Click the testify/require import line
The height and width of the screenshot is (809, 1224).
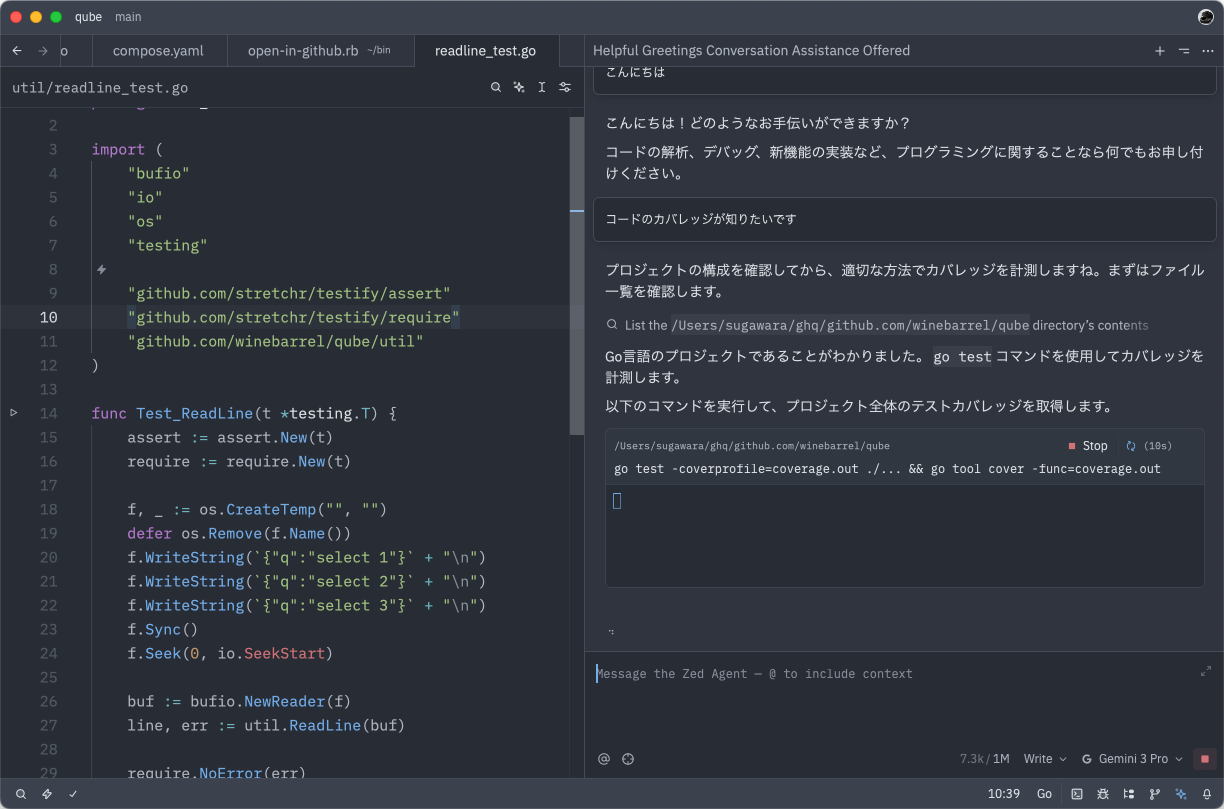[294, 317]
